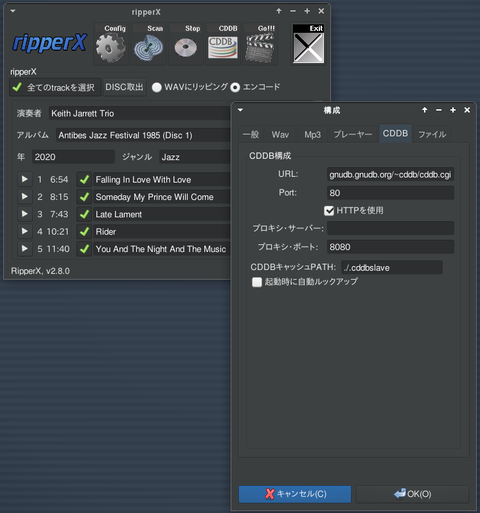Play track 3 Late Lament

pyautogui.click(x=25, y=214)
